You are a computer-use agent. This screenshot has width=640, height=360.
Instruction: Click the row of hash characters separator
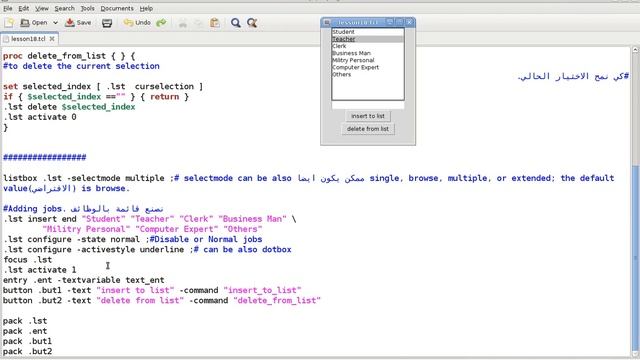(44, 158)
